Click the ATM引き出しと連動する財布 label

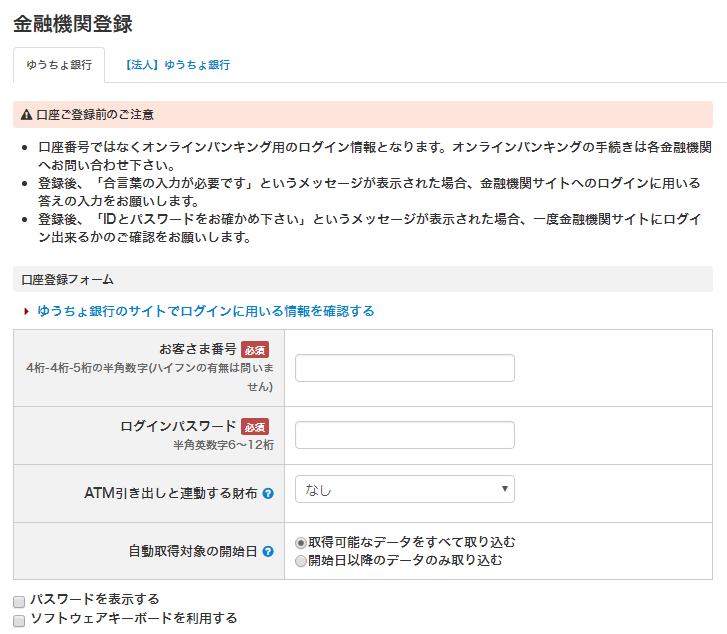pos(171,493)
